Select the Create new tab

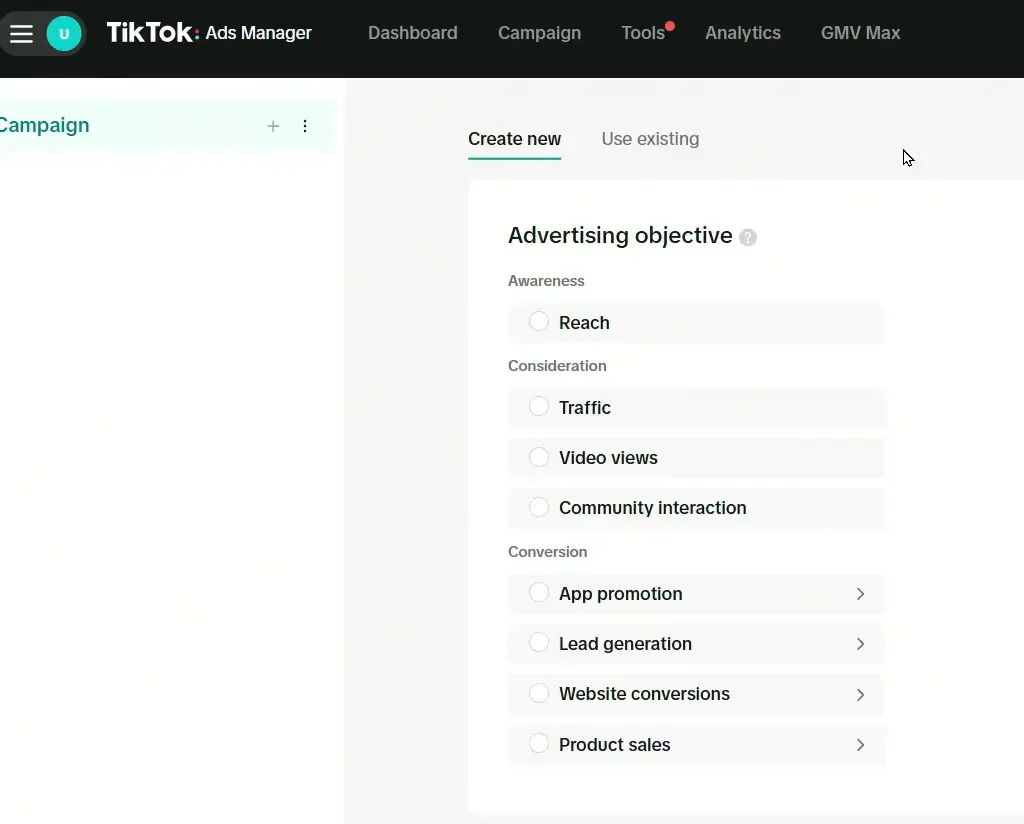(514, 139)
